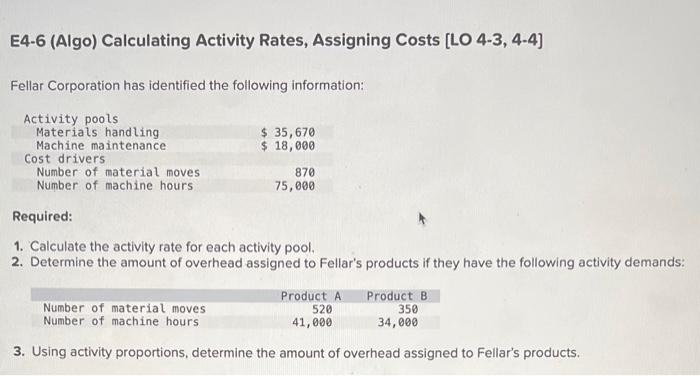The width and height of the screenshot is (700, 376).
Task: Click the 41,000 machine hours cell
Action: [312, 322]
